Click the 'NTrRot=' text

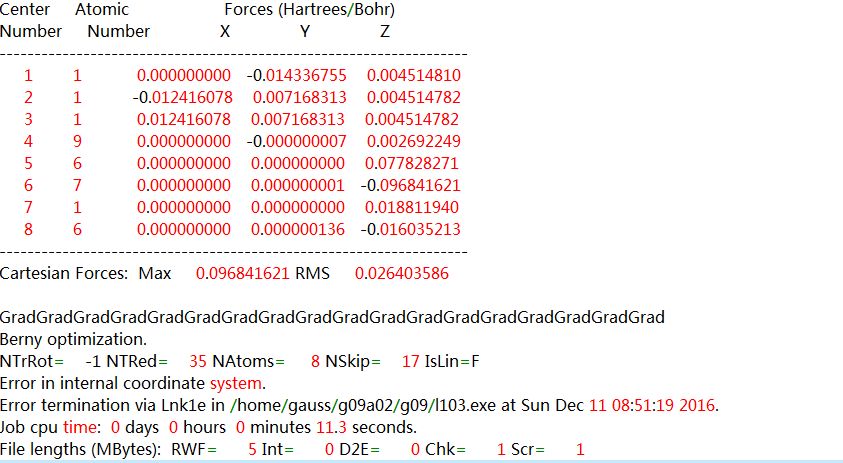pyautogui.click(x=32, y=362)
